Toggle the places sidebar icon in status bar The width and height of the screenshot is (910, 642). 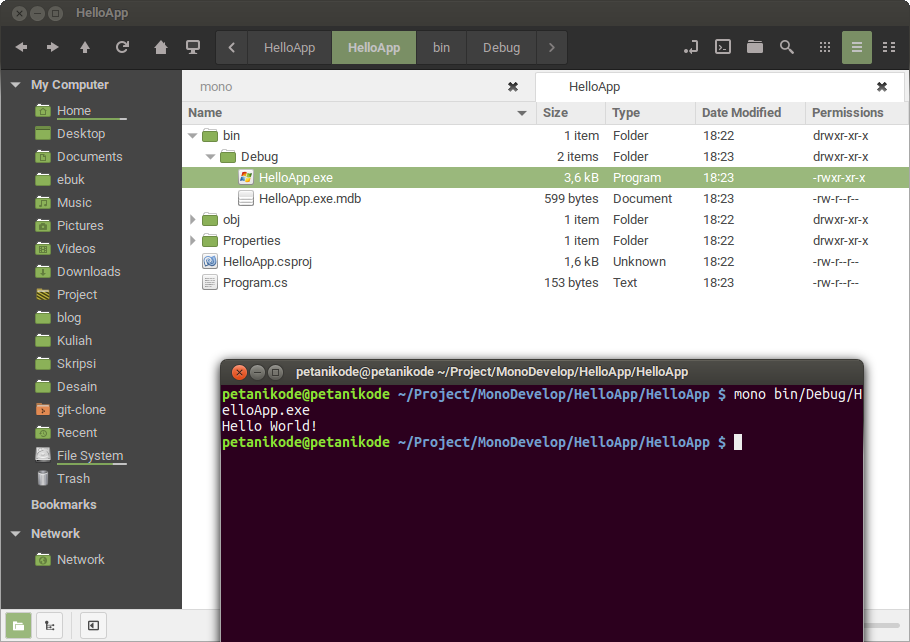(18, 625)
